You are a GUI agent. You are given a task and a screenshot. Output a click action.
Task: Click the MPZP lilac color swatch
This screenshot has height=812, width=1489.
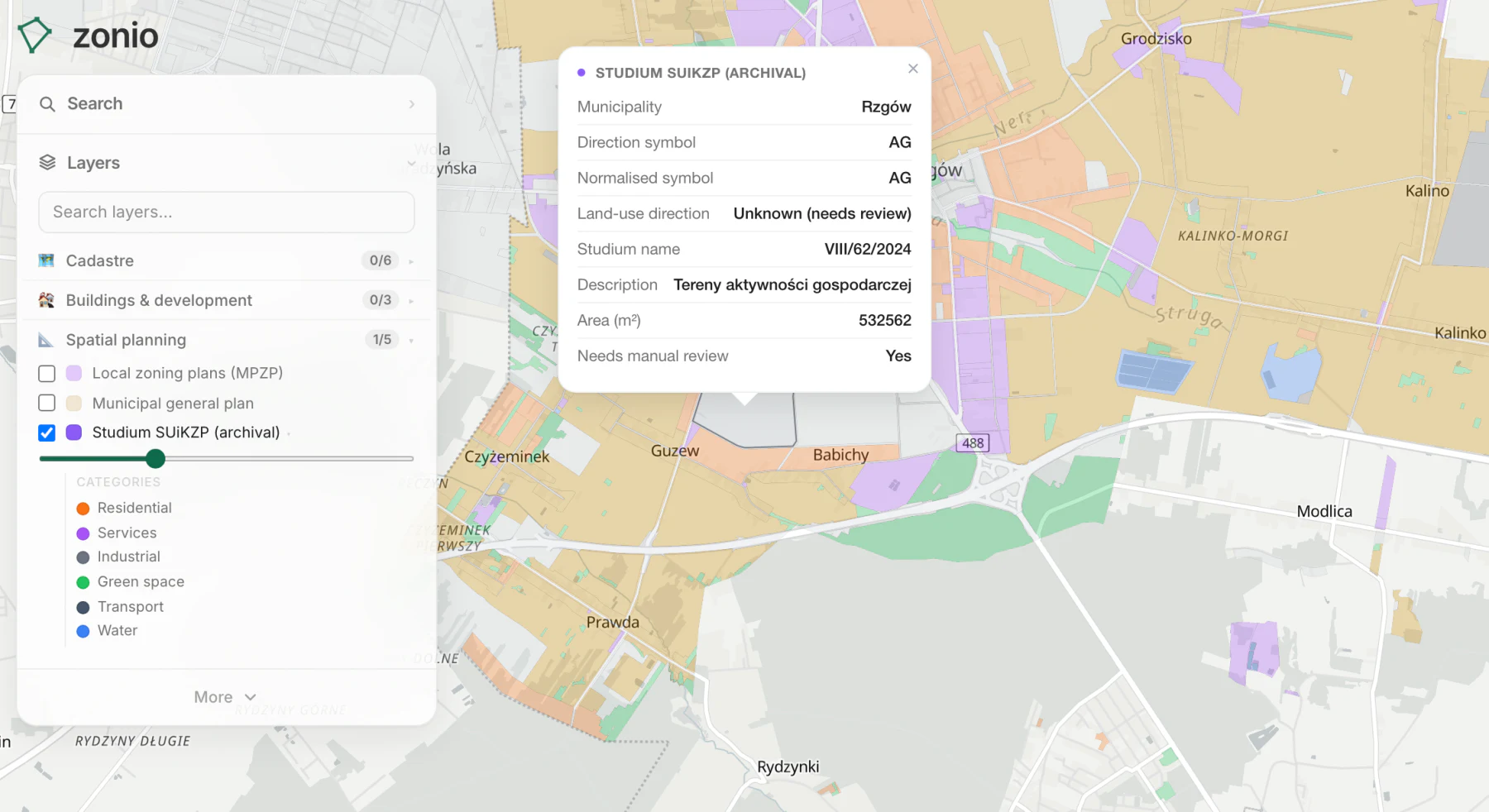[x=74, y=374]
